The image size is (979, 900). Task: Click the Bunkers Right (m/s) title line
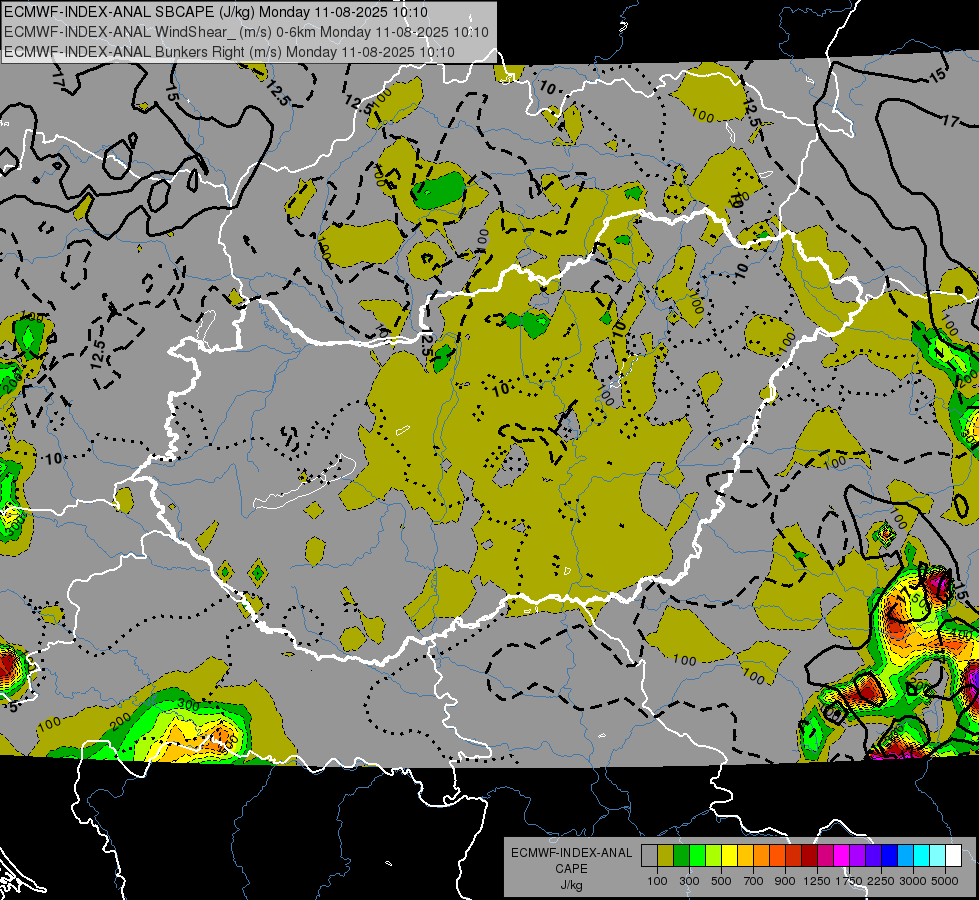tap(229, 52)
